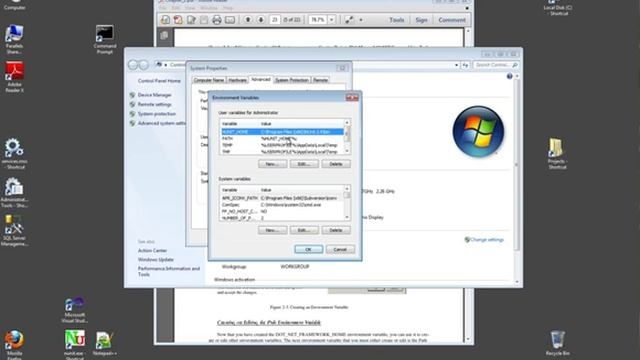Select the TEMP user variable row
This screenshot has width=640, height=360.
(x=282, y=145)
